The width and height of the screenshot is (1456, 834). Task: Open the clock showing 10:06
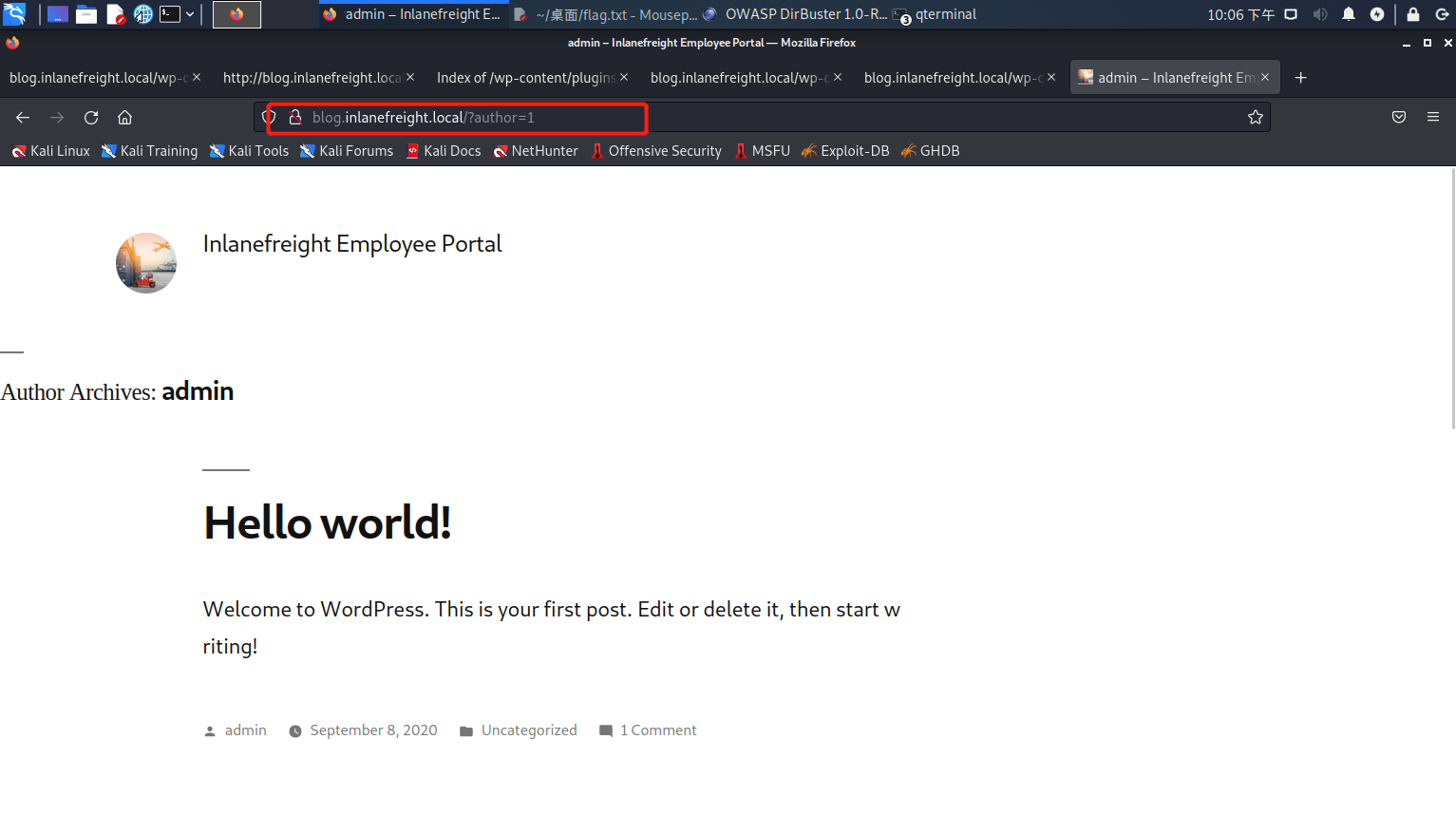click(x=1240, y=14)
